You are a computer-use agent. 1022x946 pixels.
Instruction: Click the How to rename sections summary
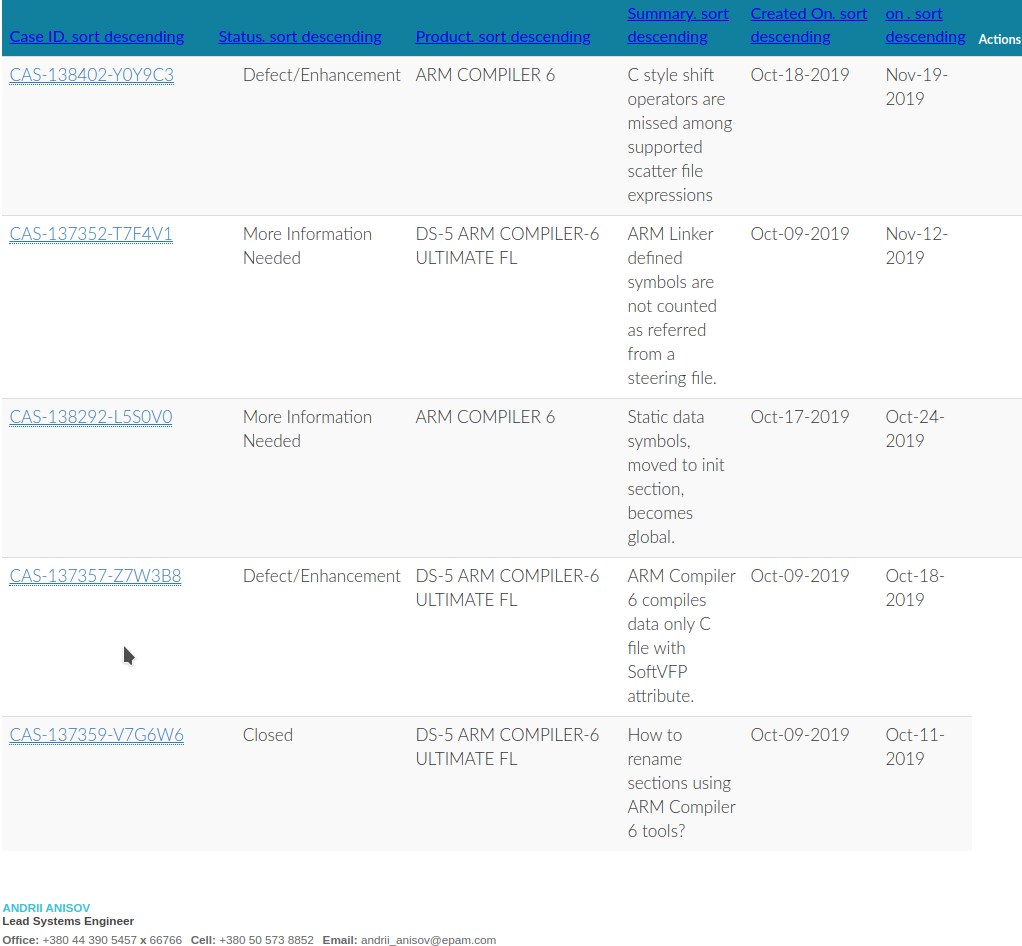click(680, 783)
